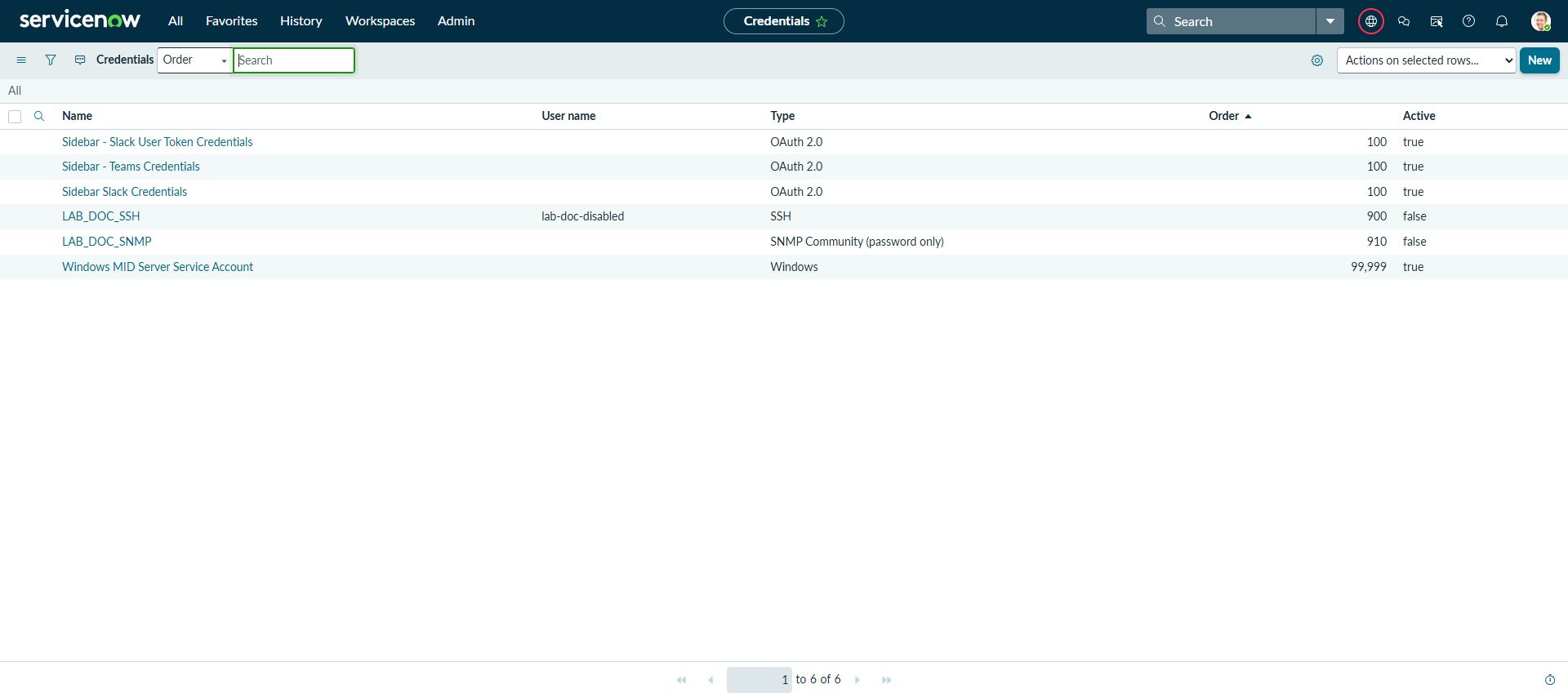
Task: Click the false Active value for LAB_DOC_SNMP
Action: click(x=1414, y=242)
